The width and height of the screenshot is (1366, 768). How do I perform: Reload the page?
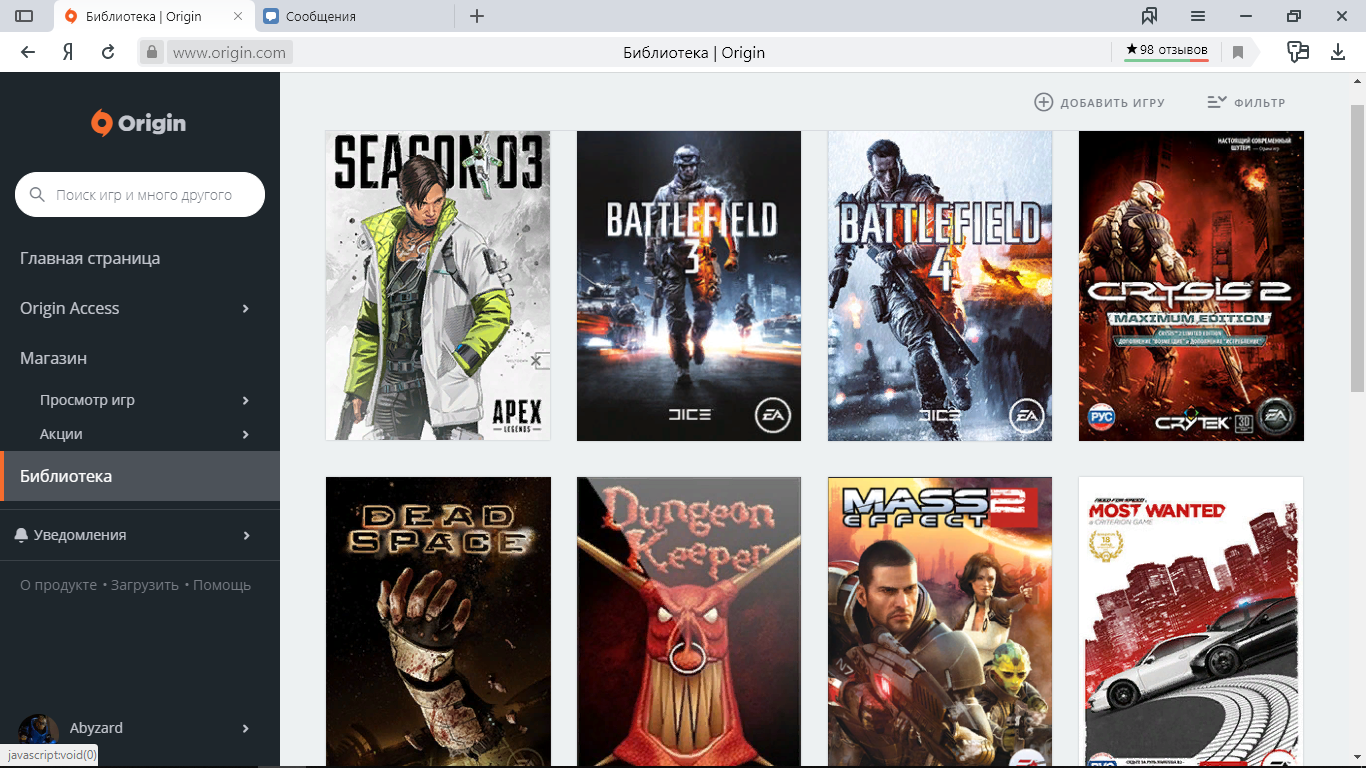(x=108, y=52)
